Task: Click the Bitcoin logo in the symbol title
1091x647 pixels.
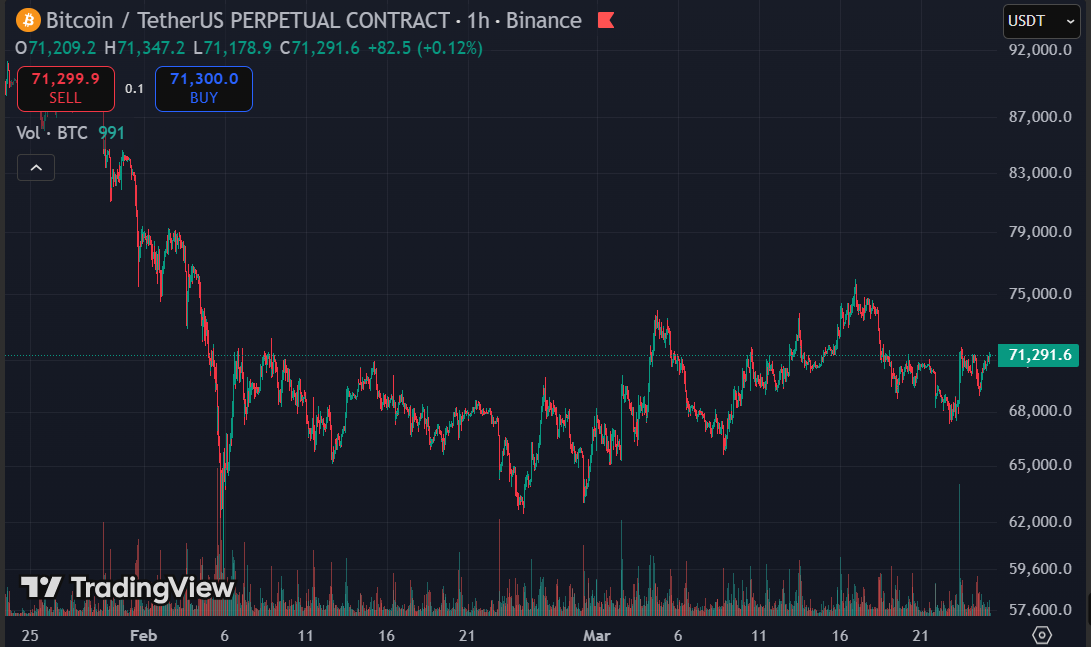Action: (x=27, y=20)
